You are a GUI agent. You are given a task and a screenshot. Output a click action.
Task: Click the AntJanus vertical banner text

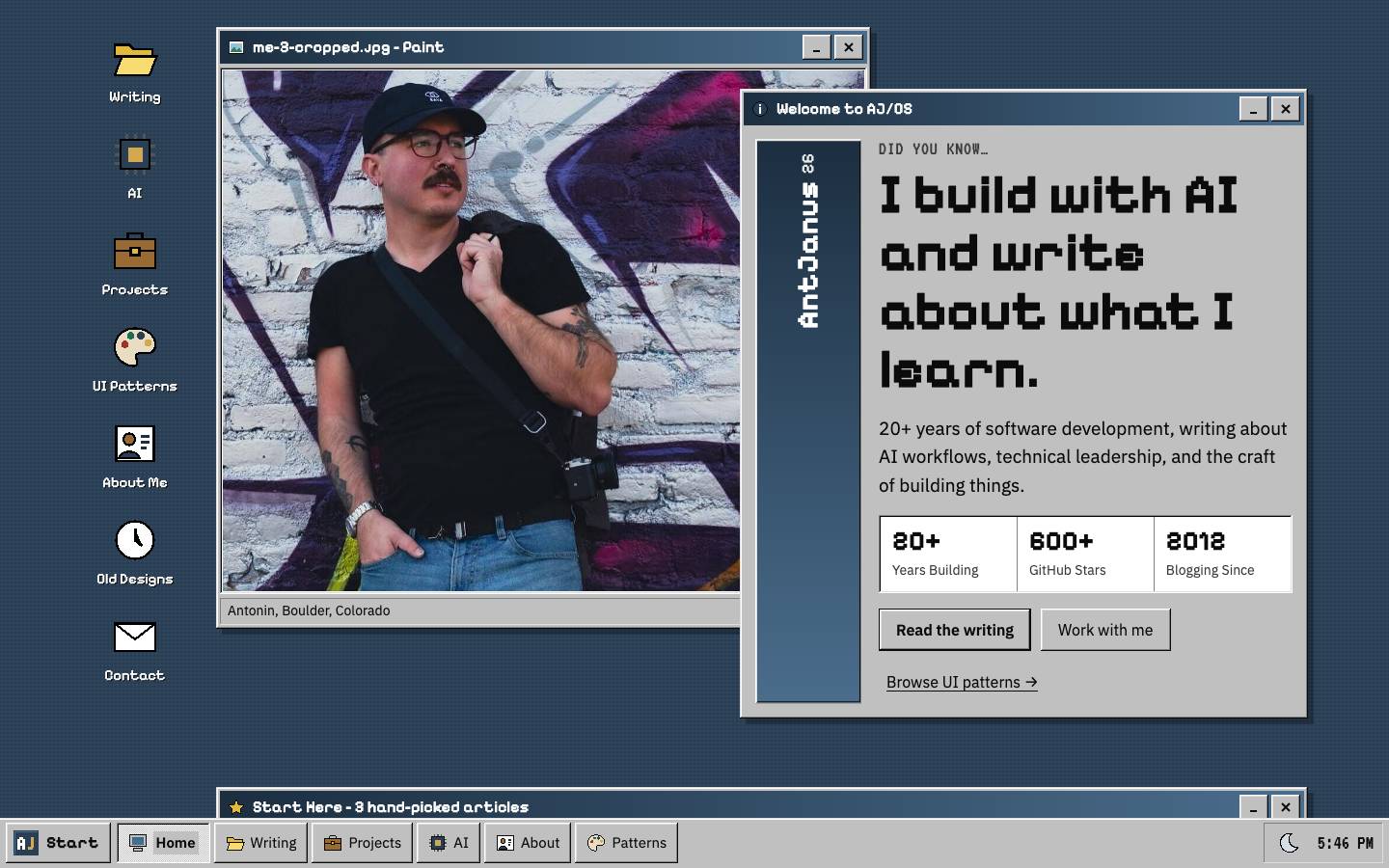[808, 241]
